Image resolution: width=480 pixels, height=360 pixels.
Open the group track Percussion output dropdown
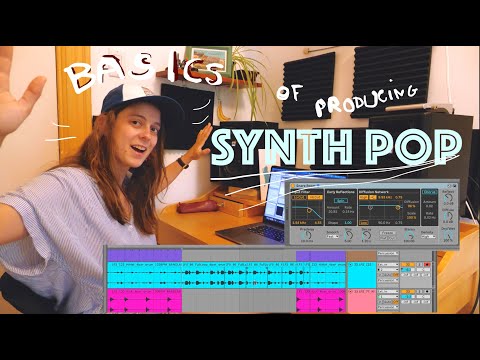click(388, 253)
